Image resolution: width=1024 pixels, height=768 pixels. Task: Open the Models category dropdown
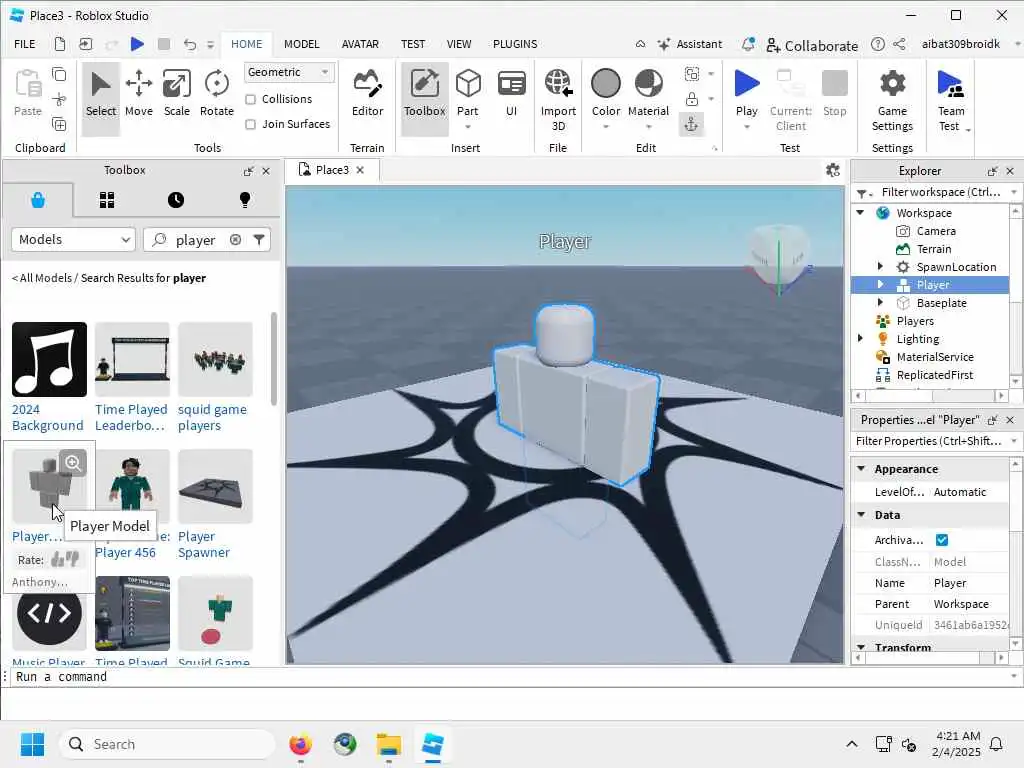tap(73, 240)
